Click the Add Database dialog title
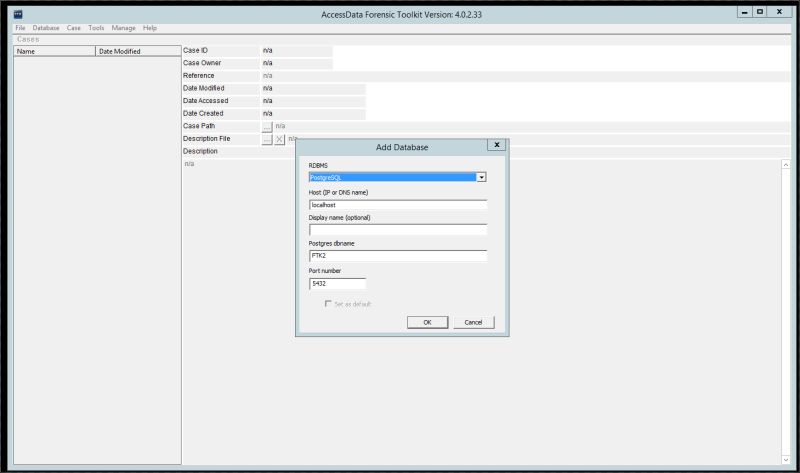The width and height of the screenshot is (800, 473). click(402, 147)
